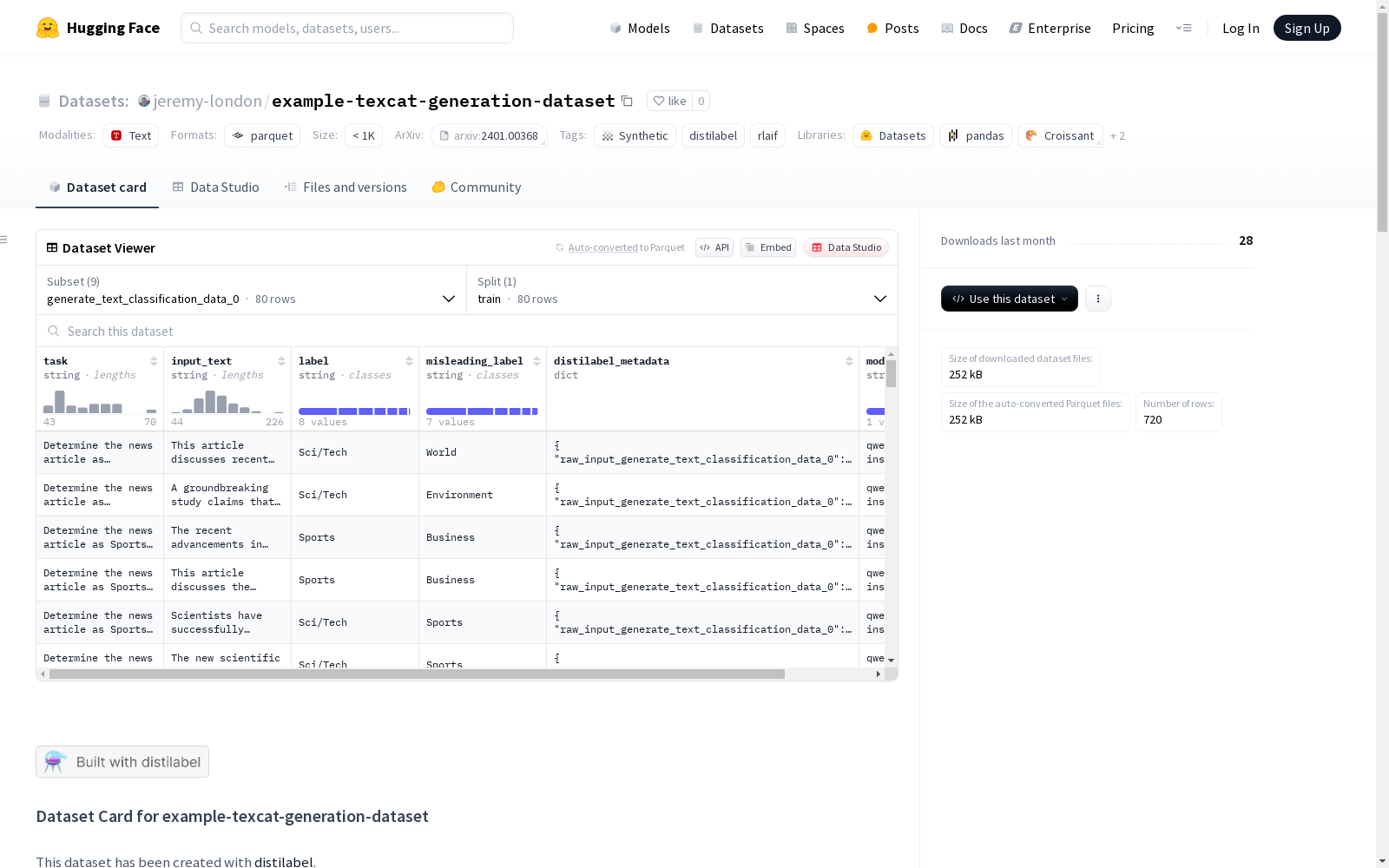Go to Spaces in the top nav
1389x868 pixels.
tap(815, 28)
